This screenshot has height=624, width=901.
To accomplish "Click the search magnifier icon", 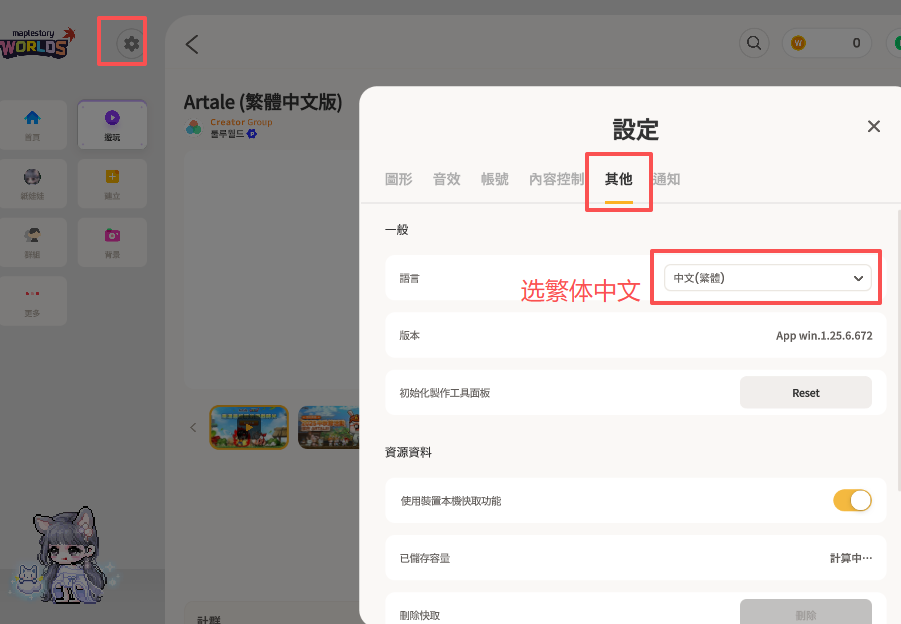I will coord(753,43).
